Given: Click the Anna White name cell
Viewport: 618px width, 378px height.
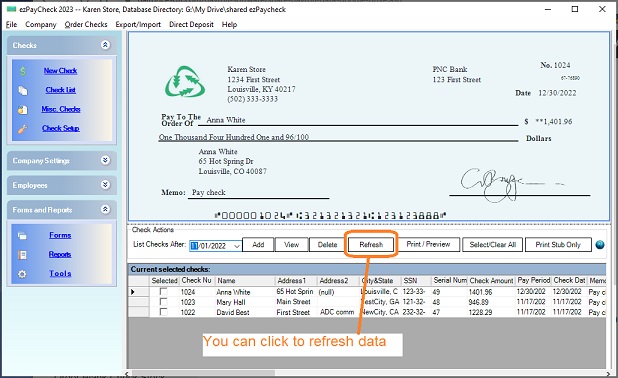Looking at the screenshot, I should coord(244,292).
